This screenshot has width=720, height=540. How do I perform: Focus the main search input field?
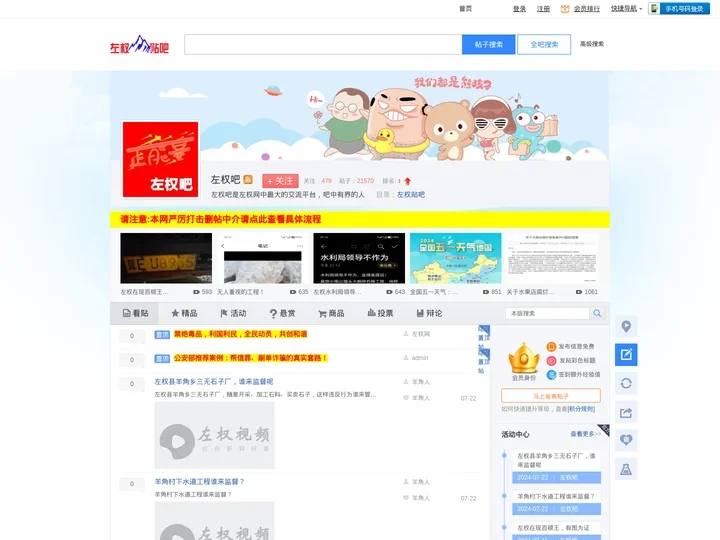323,45
